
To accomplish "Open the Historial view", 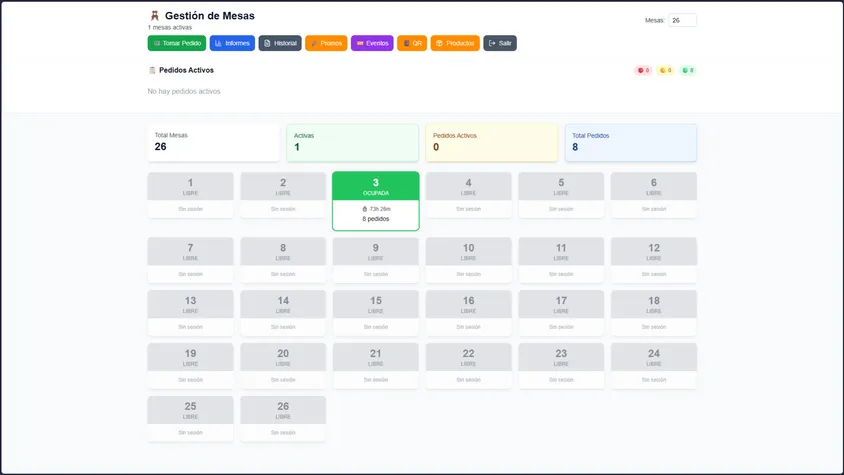I will point(280,43).
